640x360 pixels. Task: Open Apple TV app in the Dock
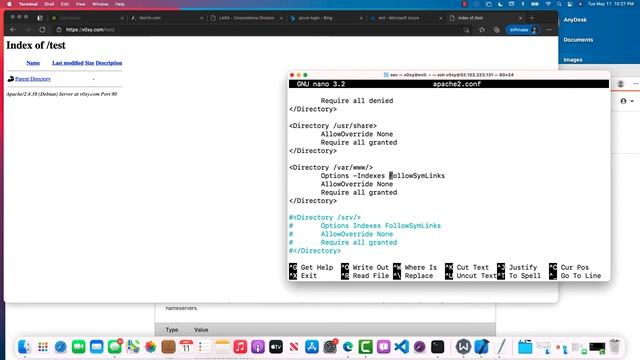click(276, 347)
